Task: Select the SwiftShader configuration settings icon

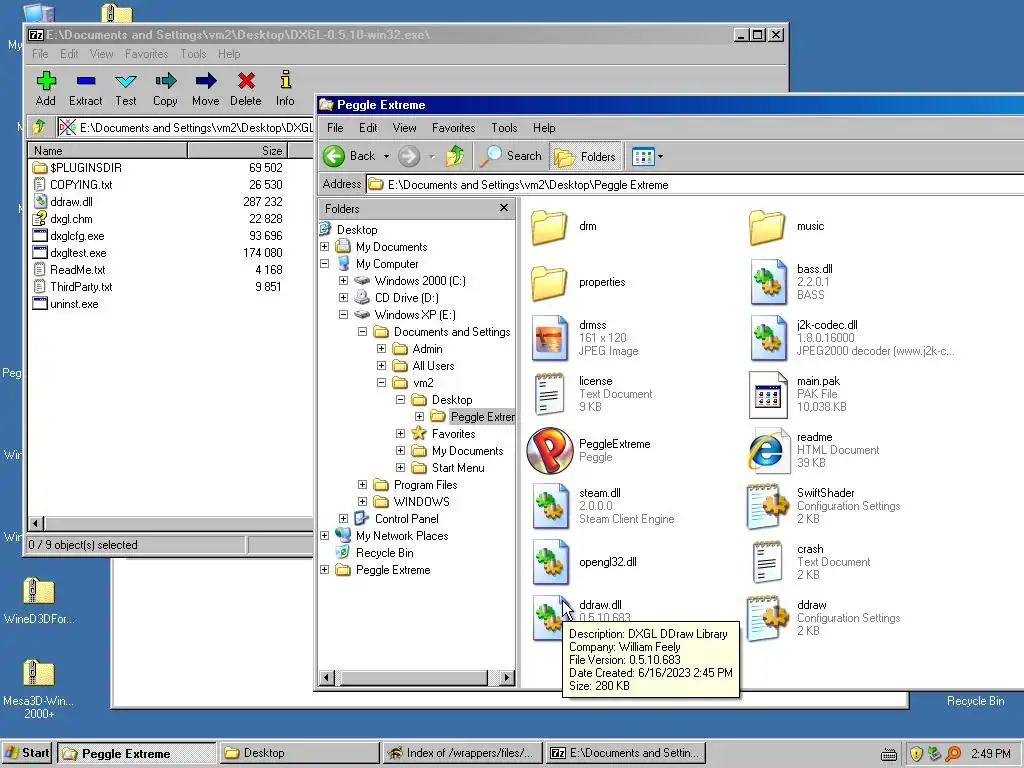Action: click(x=768, y=506)
